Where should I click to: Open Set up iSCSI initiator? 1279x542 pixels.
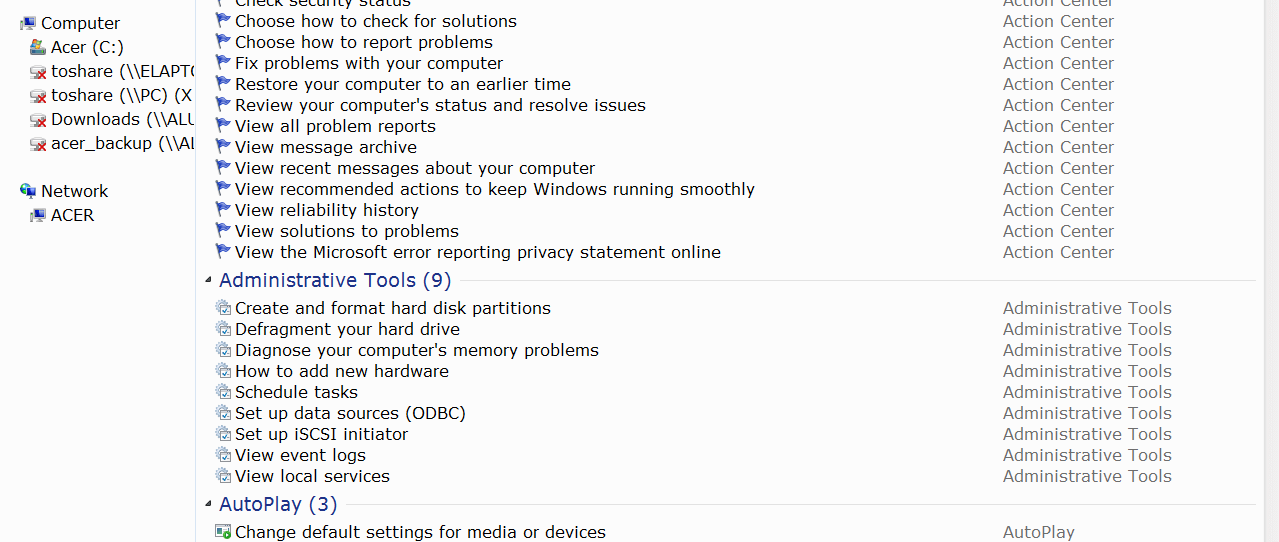[x=321, y=434]
